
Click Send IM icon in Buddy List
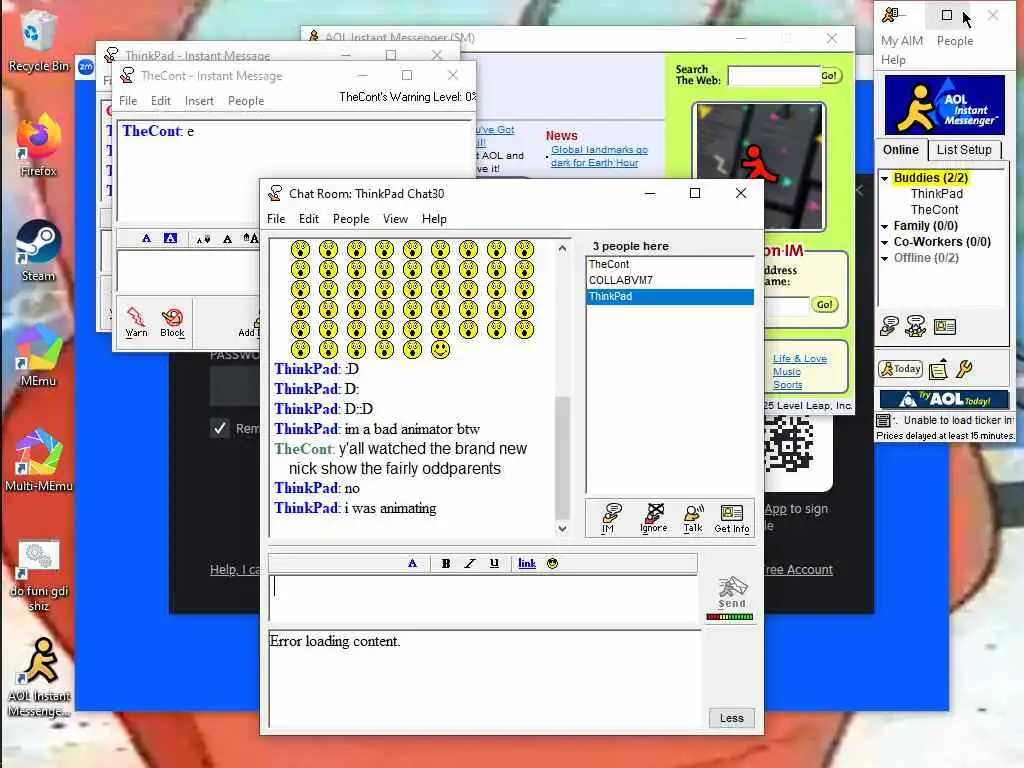889,326
